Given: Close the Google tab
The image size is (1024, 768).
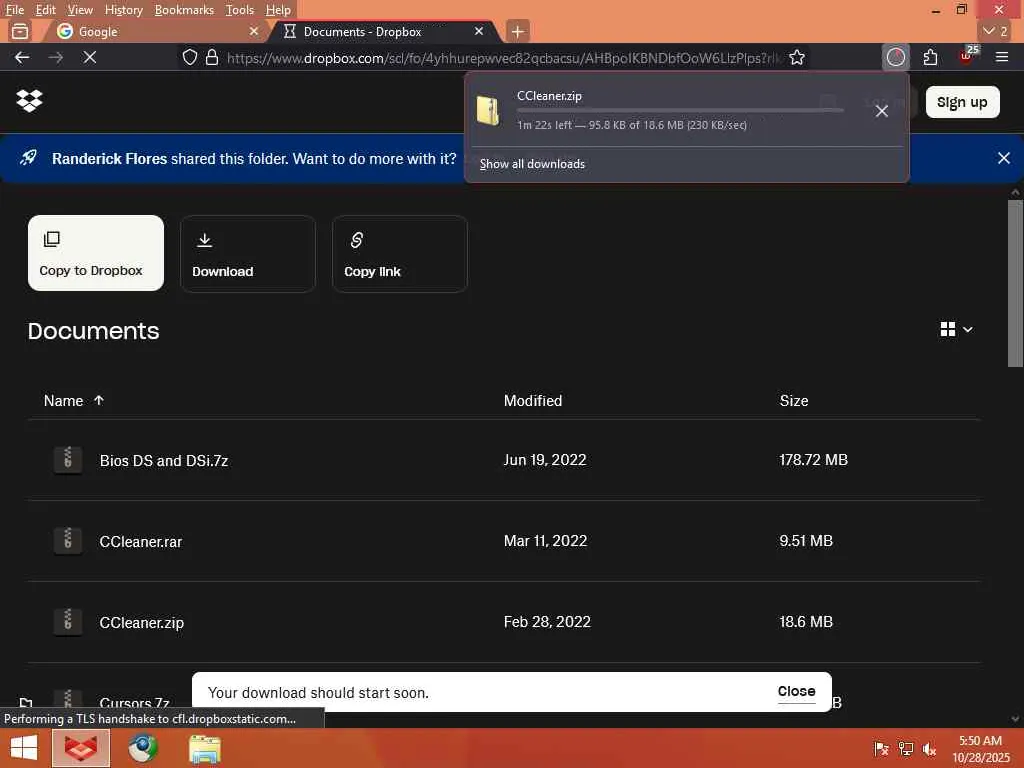Looking at the screenshot, I should [x=254, y=31].
